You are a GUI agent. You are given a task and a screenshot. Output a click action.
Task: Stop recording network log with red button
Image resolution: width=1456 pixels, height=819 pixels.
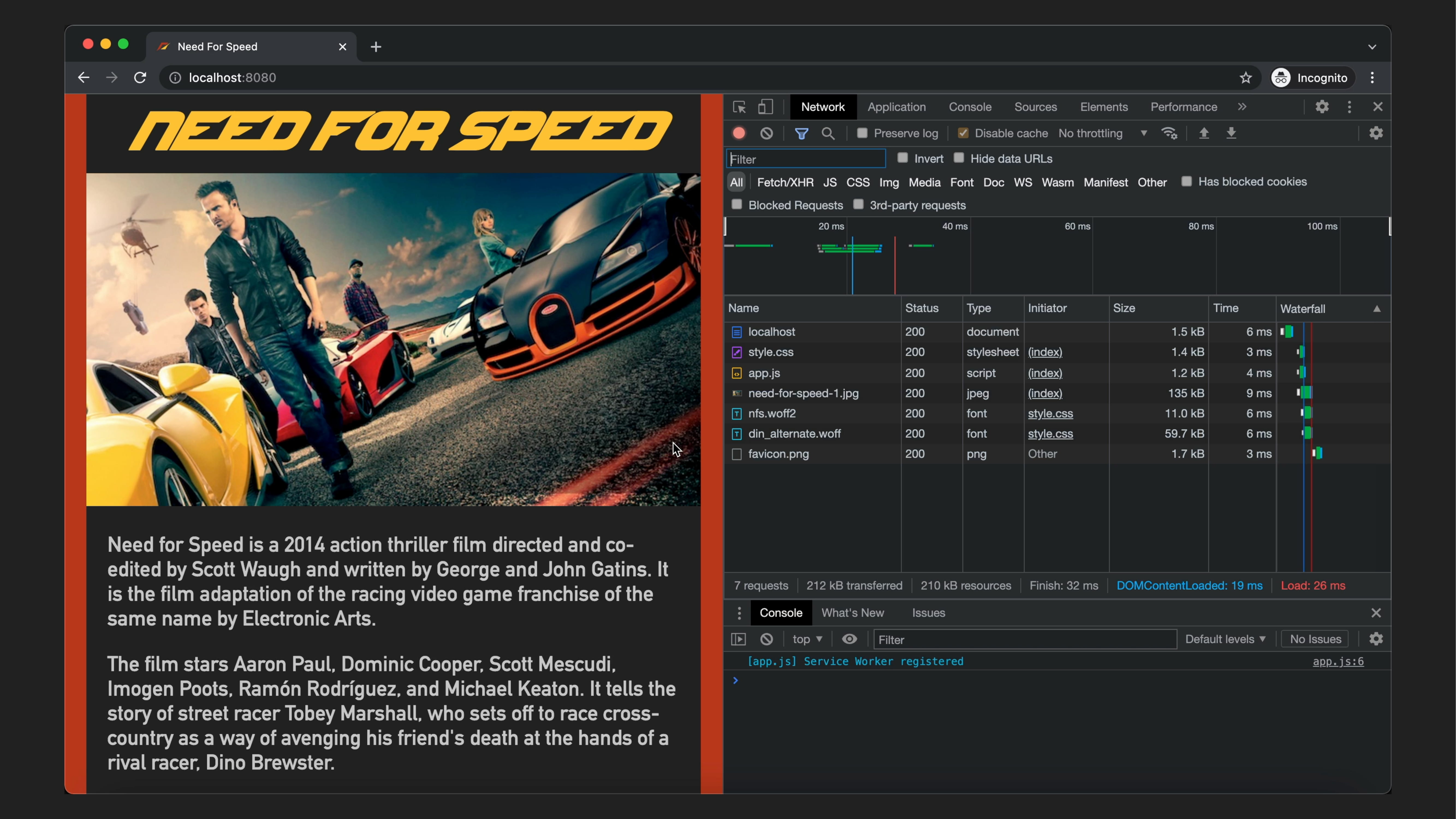(x=739, y=133)
